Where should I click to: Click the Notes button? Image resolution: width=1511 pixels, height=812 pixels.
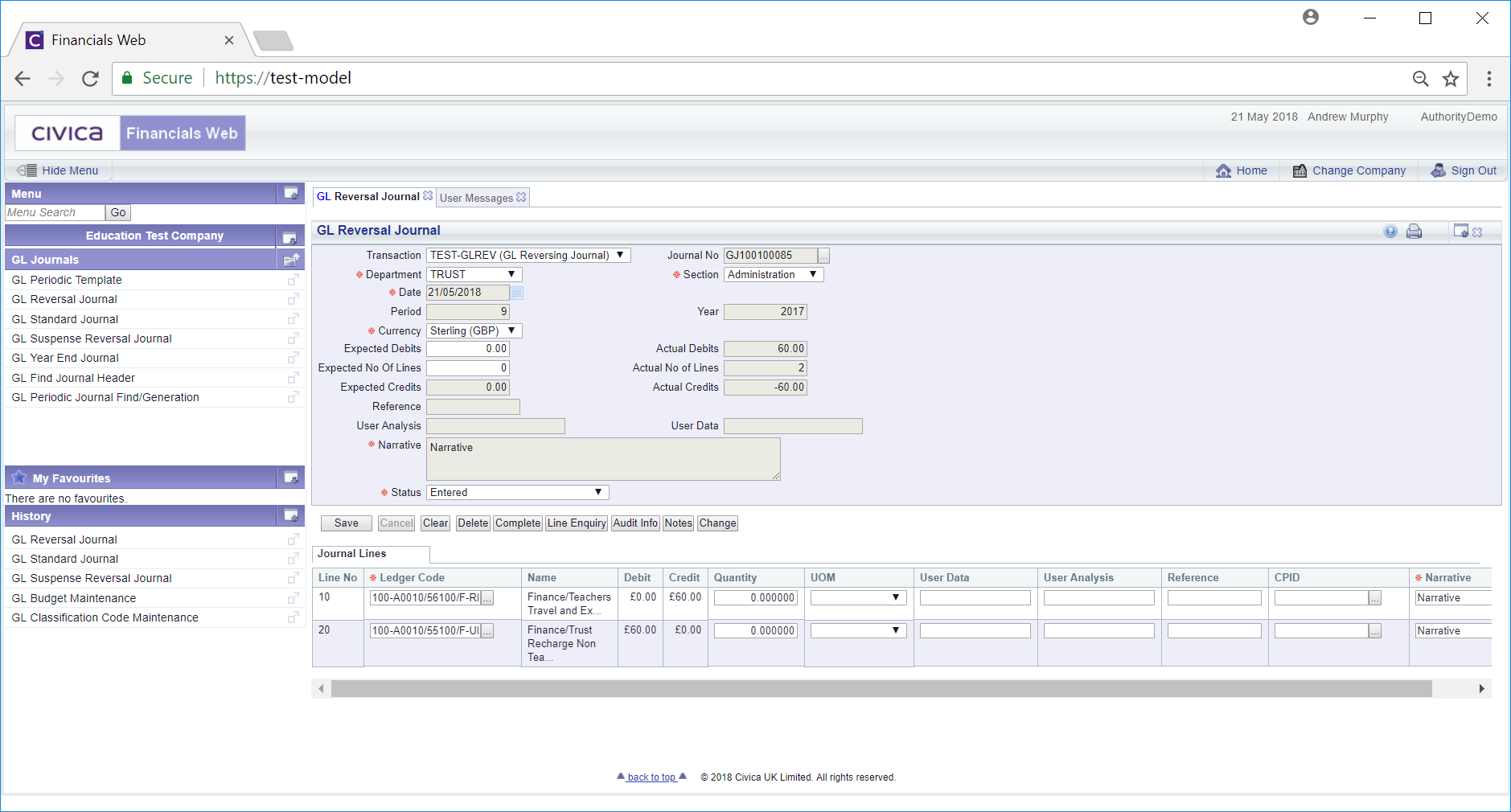pyautogui.click(x=679, y=523)
